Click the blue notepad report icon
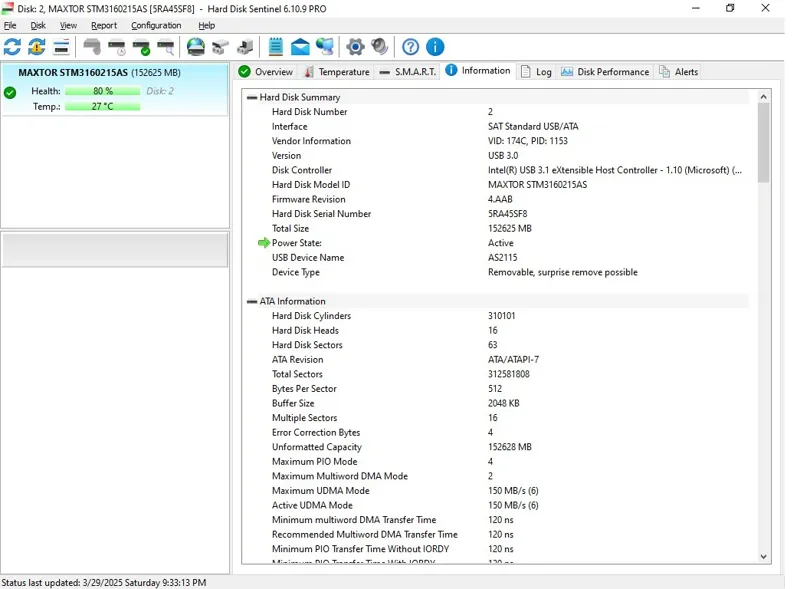This screenshot has height=589, width=800. 275,47
